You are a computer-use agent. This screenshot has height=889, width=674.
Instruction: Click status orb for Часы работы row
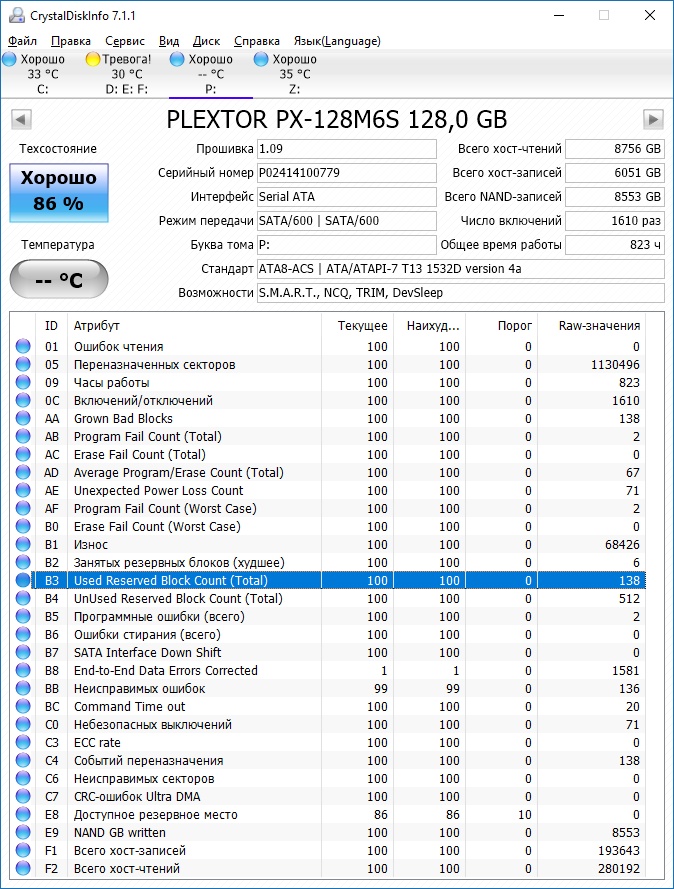point(23,382)
